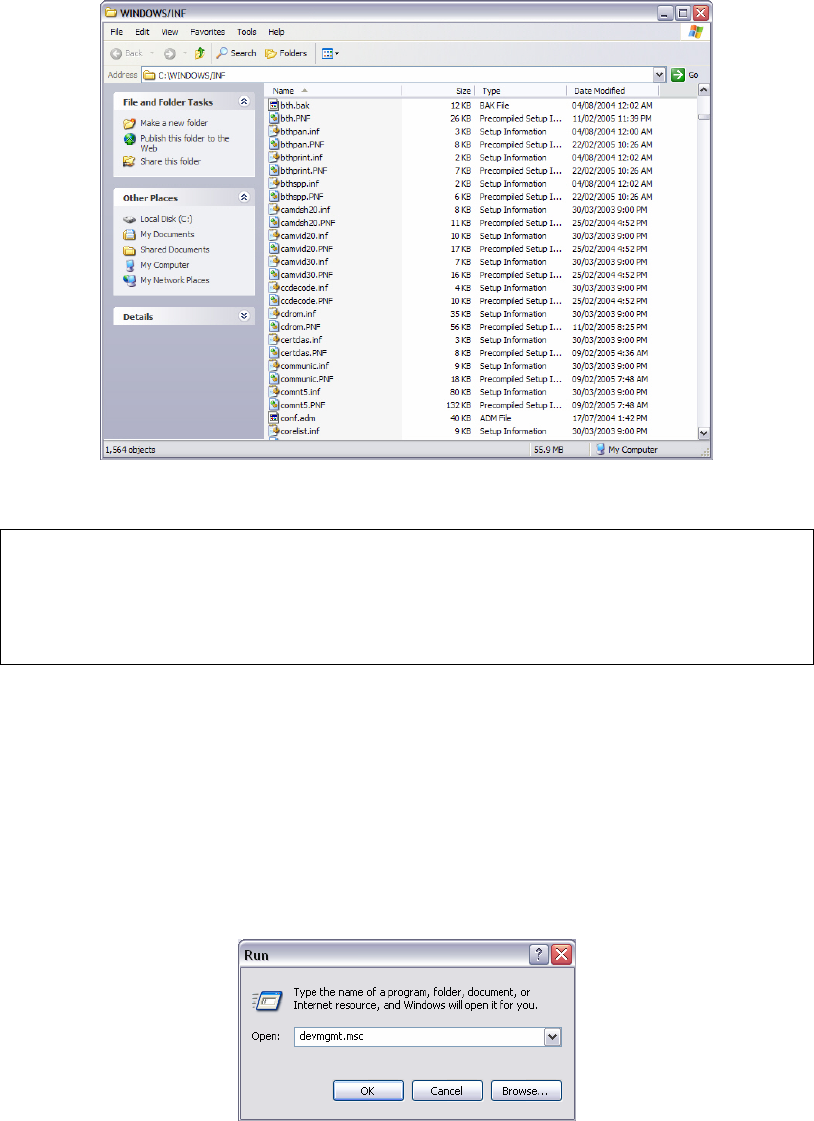Open the Back button history dropdown
The height and width of the screenshot is (1121, 814).
(x=152, y=54)
